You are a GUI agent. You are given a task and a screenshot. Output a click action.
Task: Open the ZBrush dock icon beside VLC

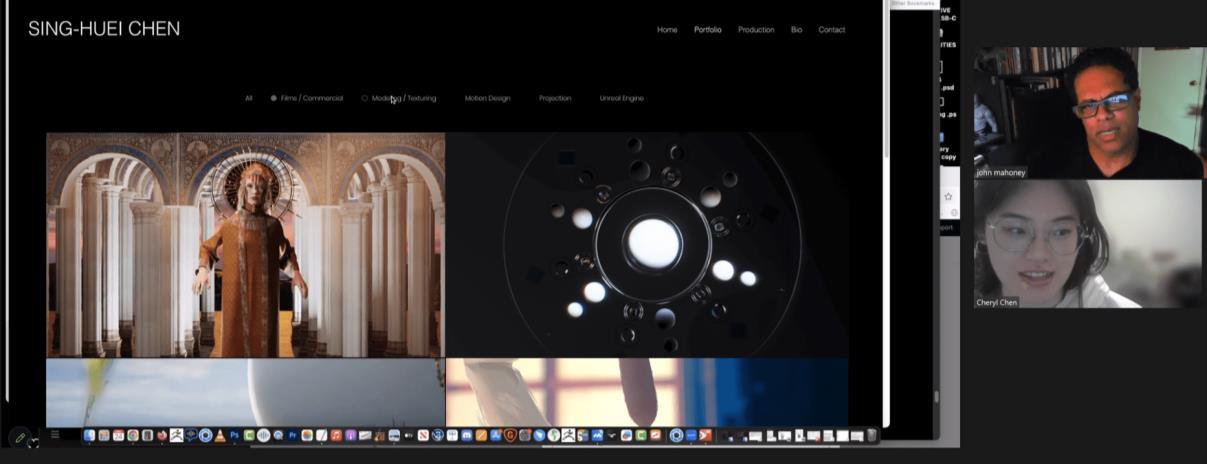pos(177,435)
